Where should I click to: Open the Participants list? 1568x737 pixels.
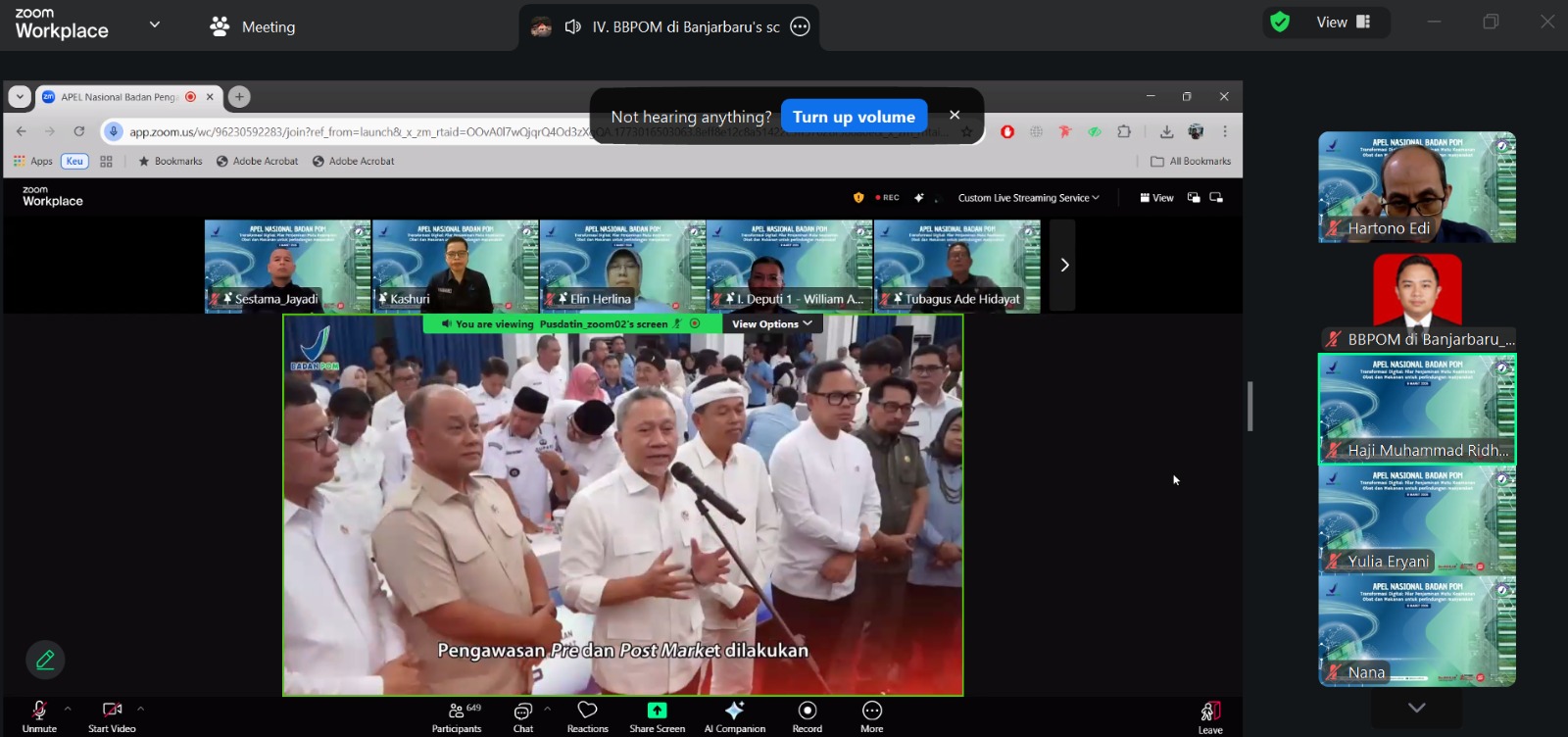click(457, 715)
